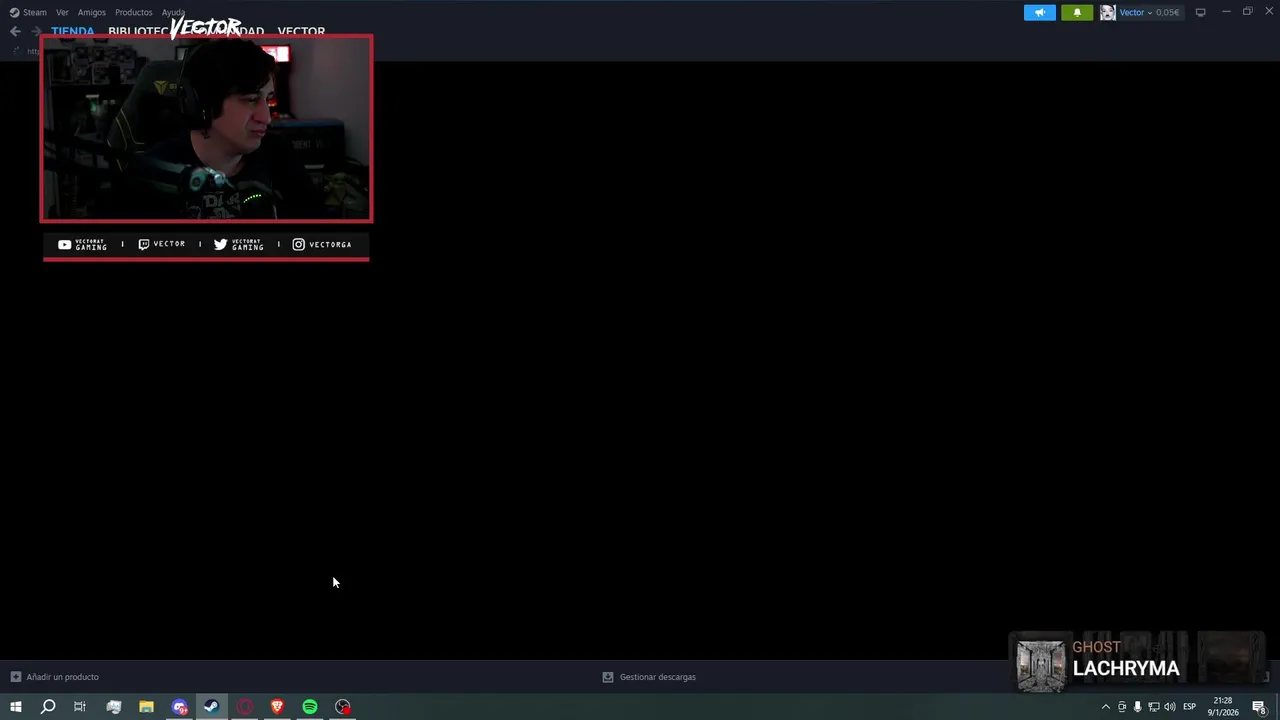Open Windows taskbar search
Screen dimensions: 1280x720
48,707
